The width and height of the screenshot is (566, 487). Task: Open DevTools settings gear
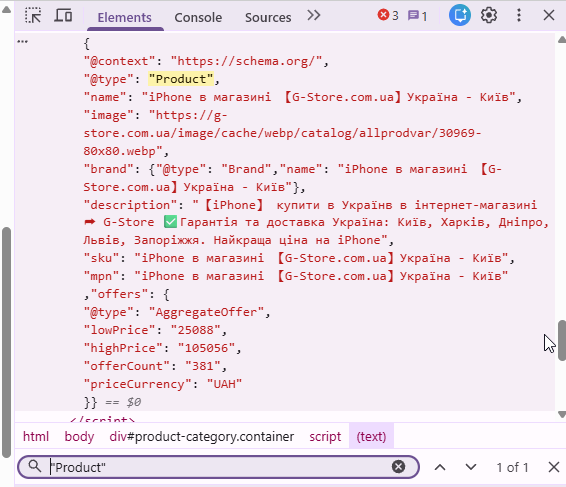[x=489, y=16]
